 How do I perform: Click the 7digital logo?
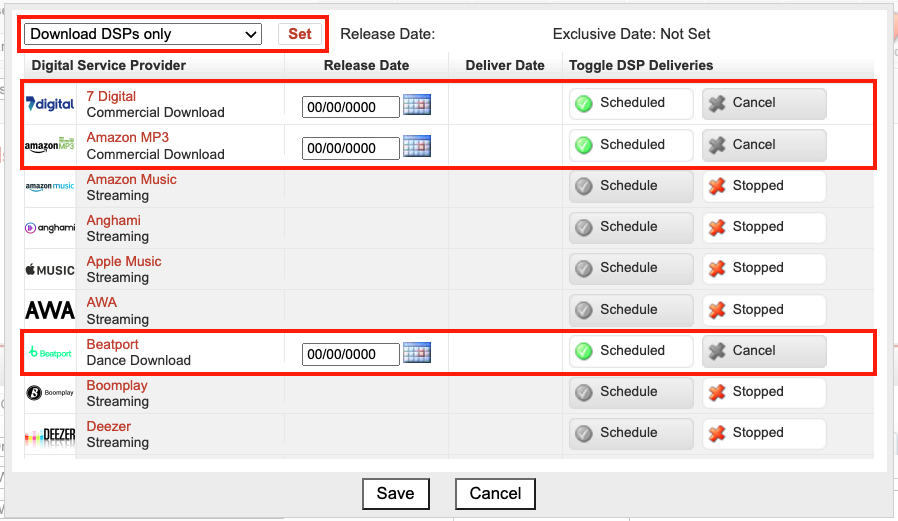pos(50,104)
